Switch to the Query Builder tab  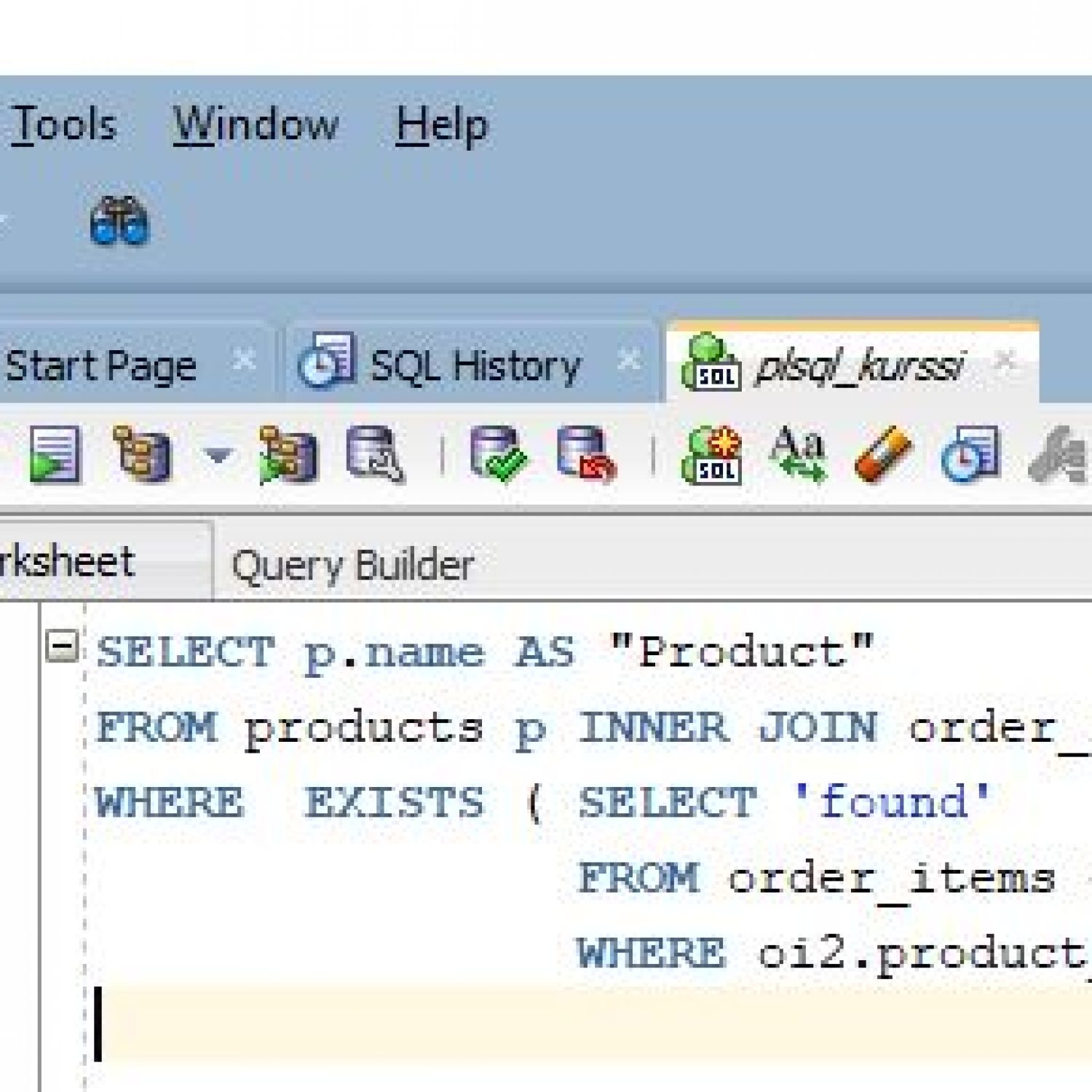pyautogui.click(x=353, y=566)
